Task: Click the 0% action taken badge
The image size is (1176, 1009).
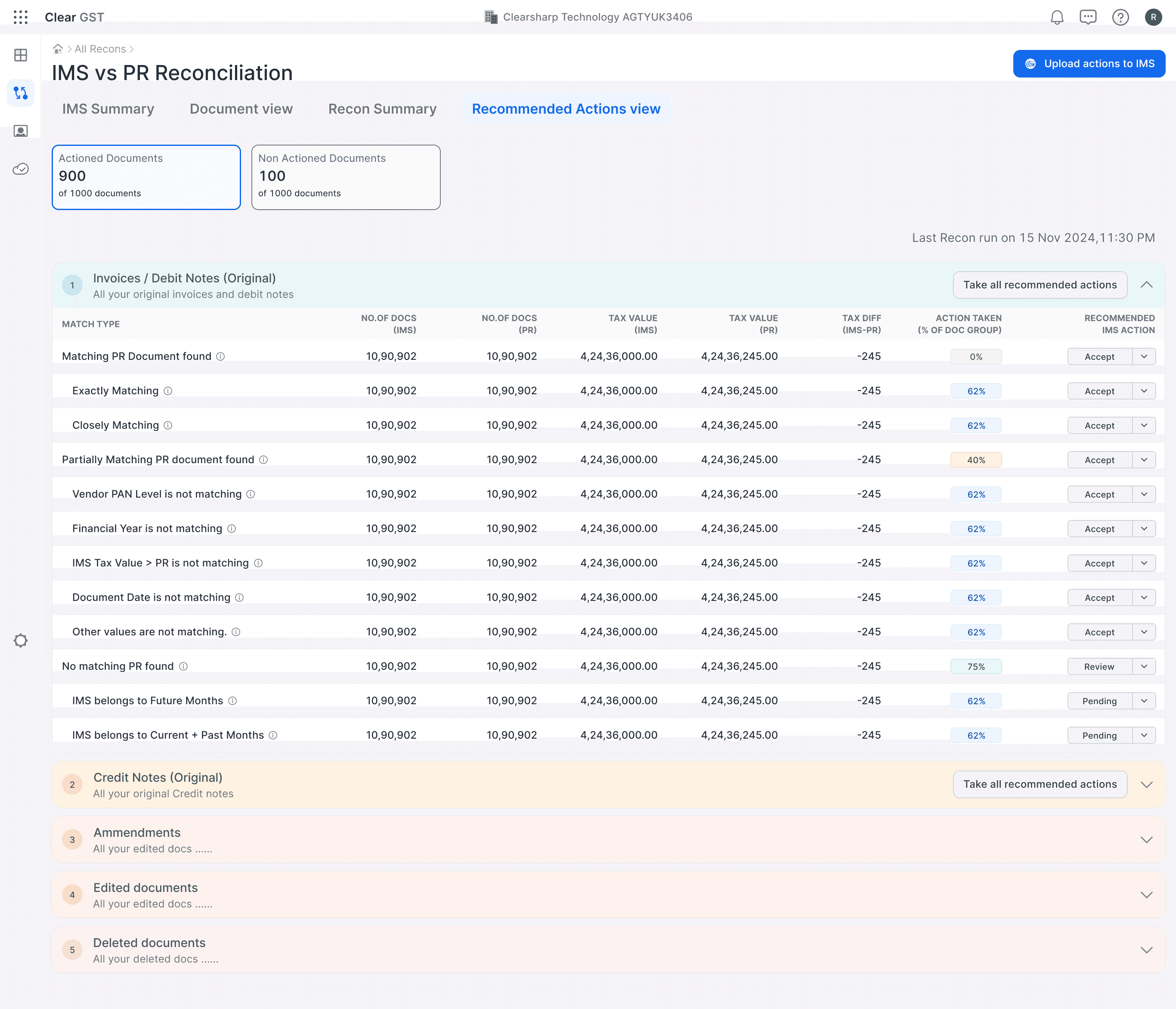Action: click(x=976, y=356)
